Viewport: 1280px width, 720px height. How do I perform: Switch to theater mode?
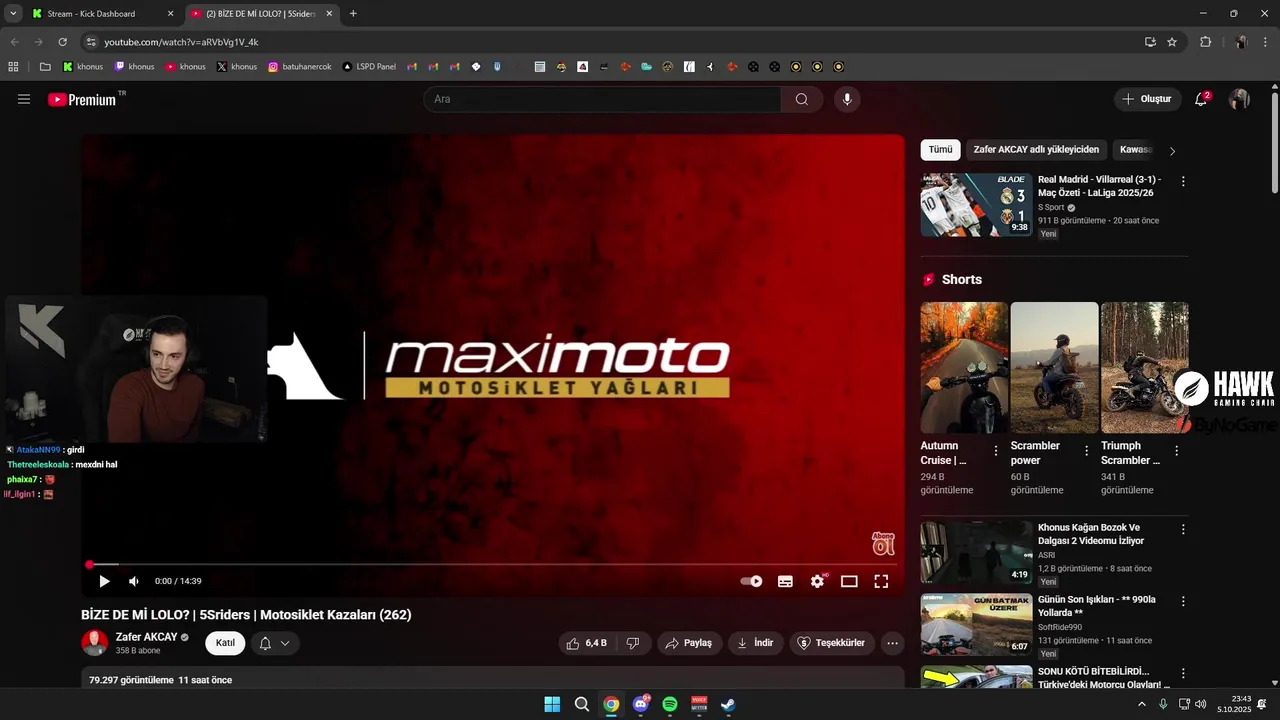(849, 581)
